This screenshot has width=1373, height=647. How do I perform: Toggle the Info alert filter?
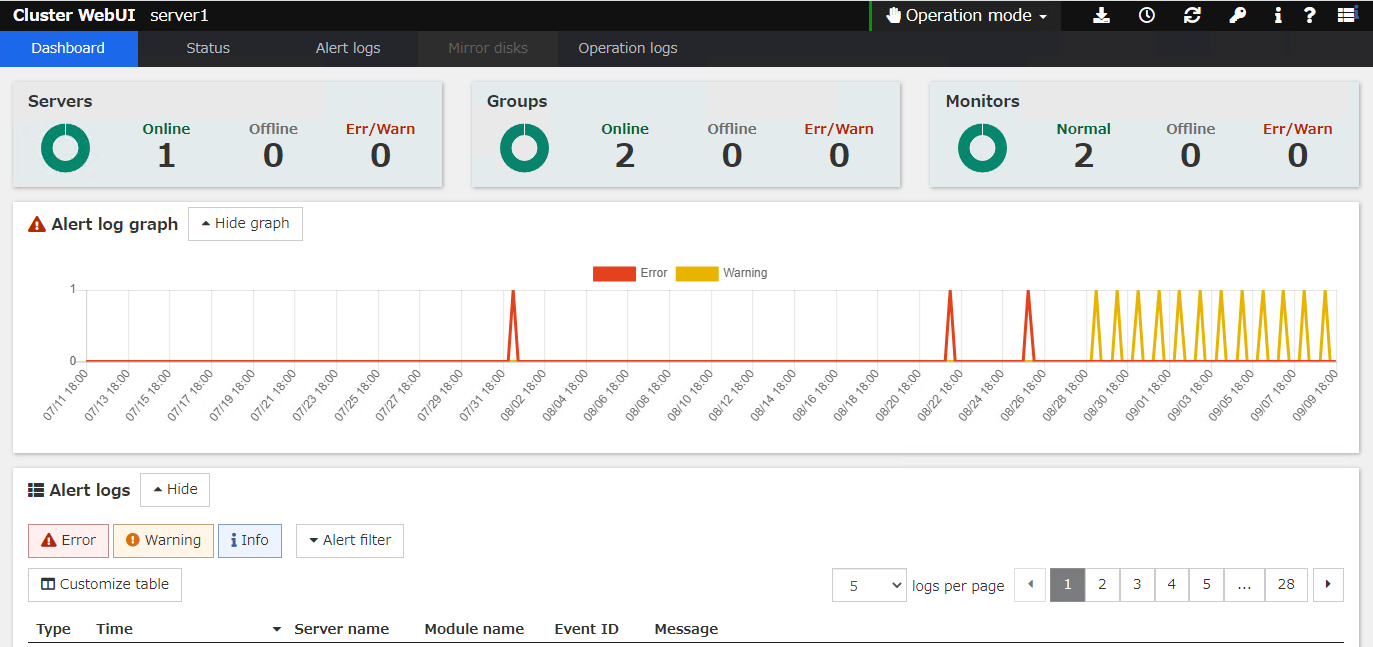click(x=250, y=540)
